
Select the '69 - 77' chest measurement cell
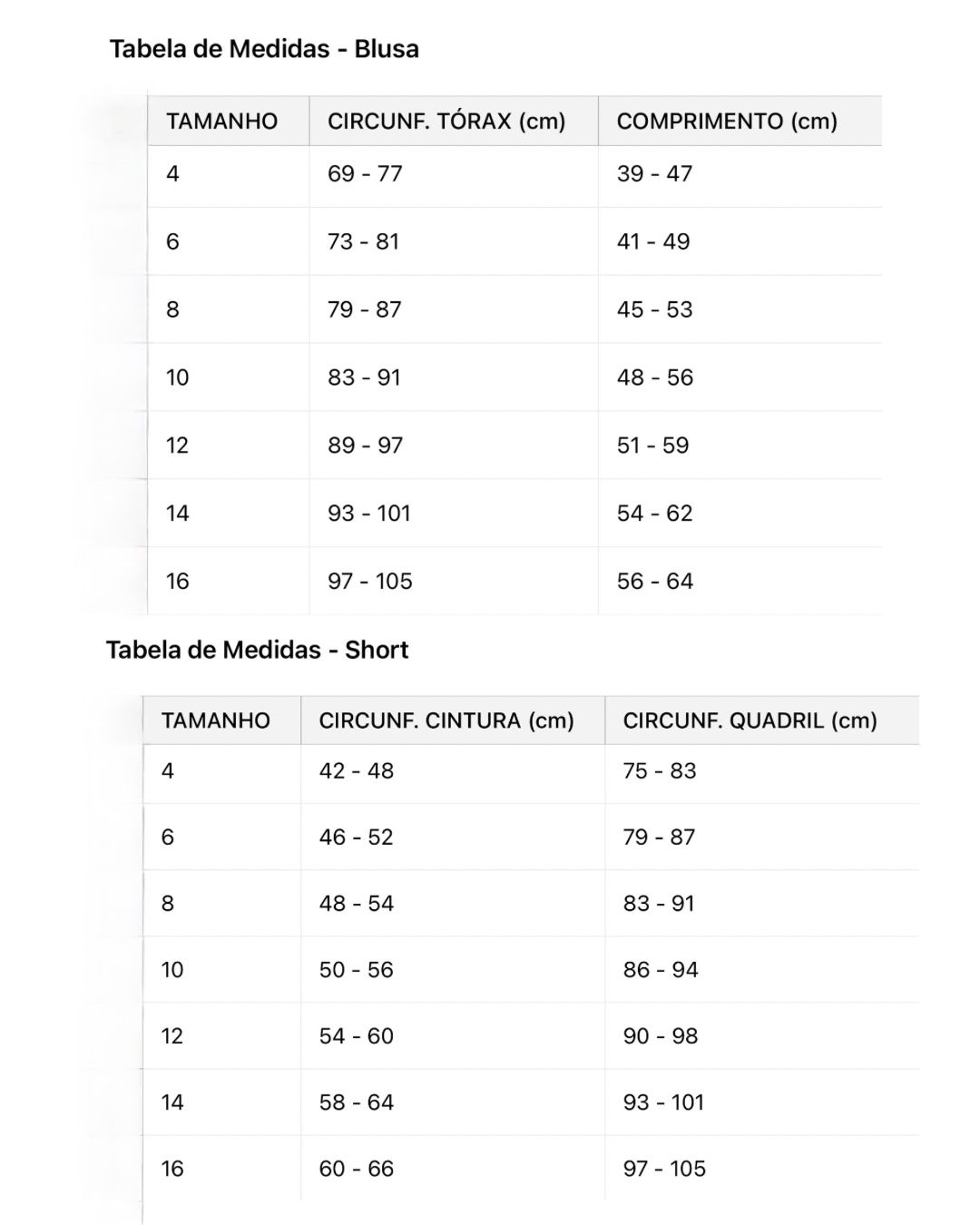point(365,173)
